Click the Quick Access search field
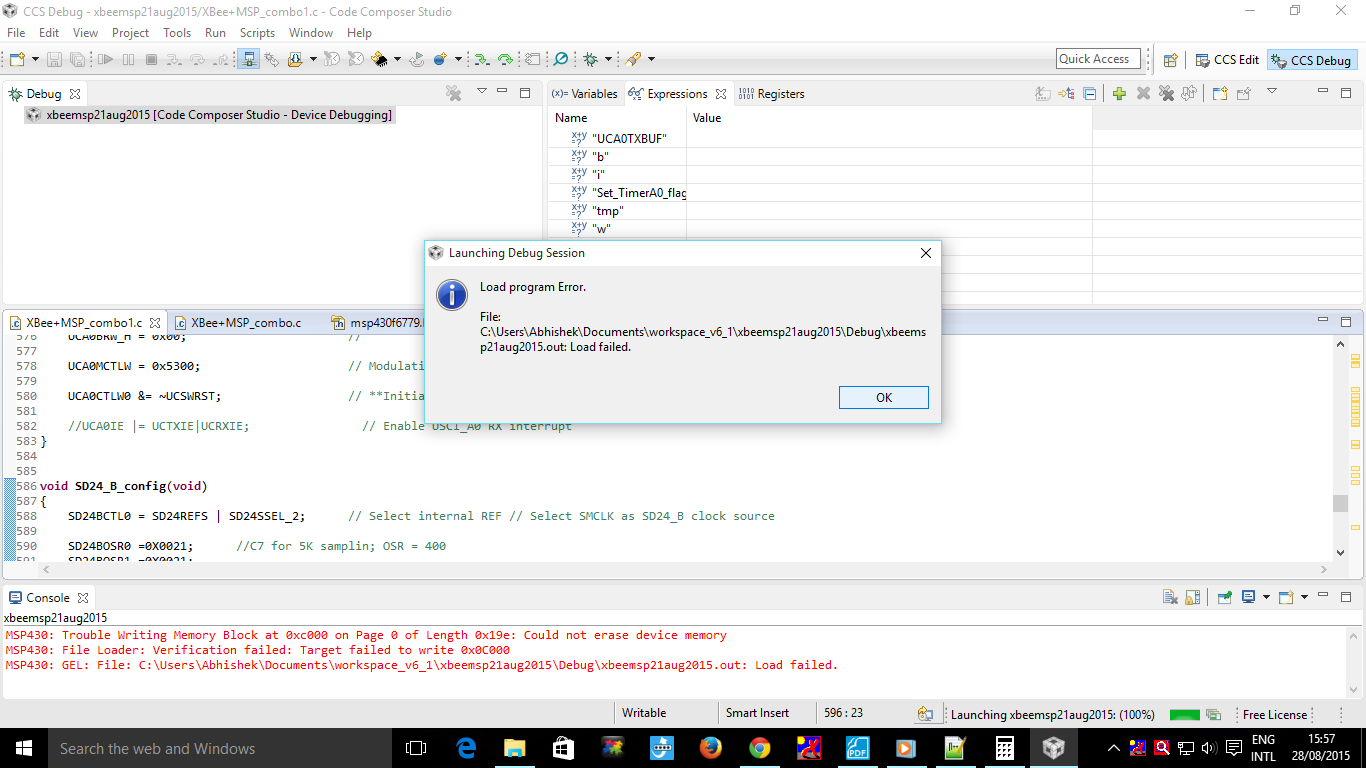Image resolution: width=1366 pixels, height=768 pixels. [x=1099, y=59]
